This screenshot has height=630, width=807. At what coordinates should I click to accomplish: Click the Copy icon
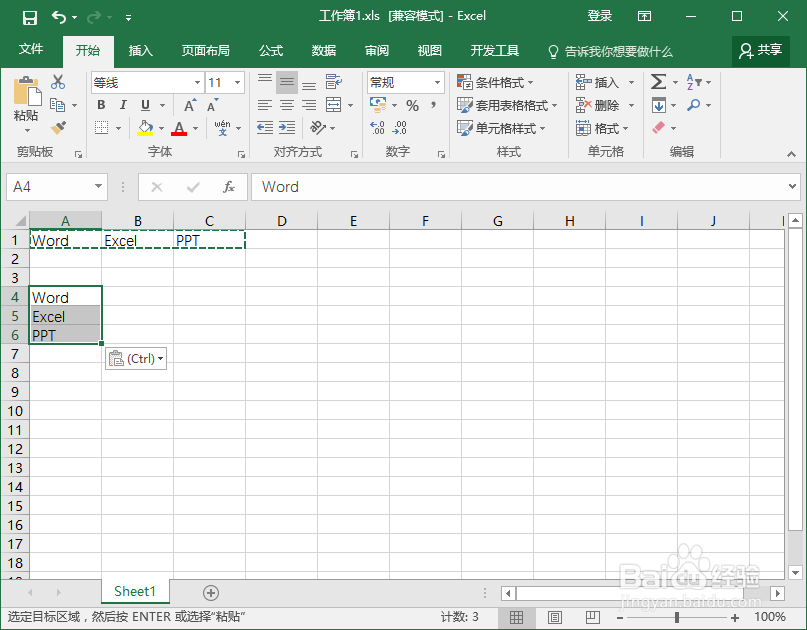tap(57, 105)
